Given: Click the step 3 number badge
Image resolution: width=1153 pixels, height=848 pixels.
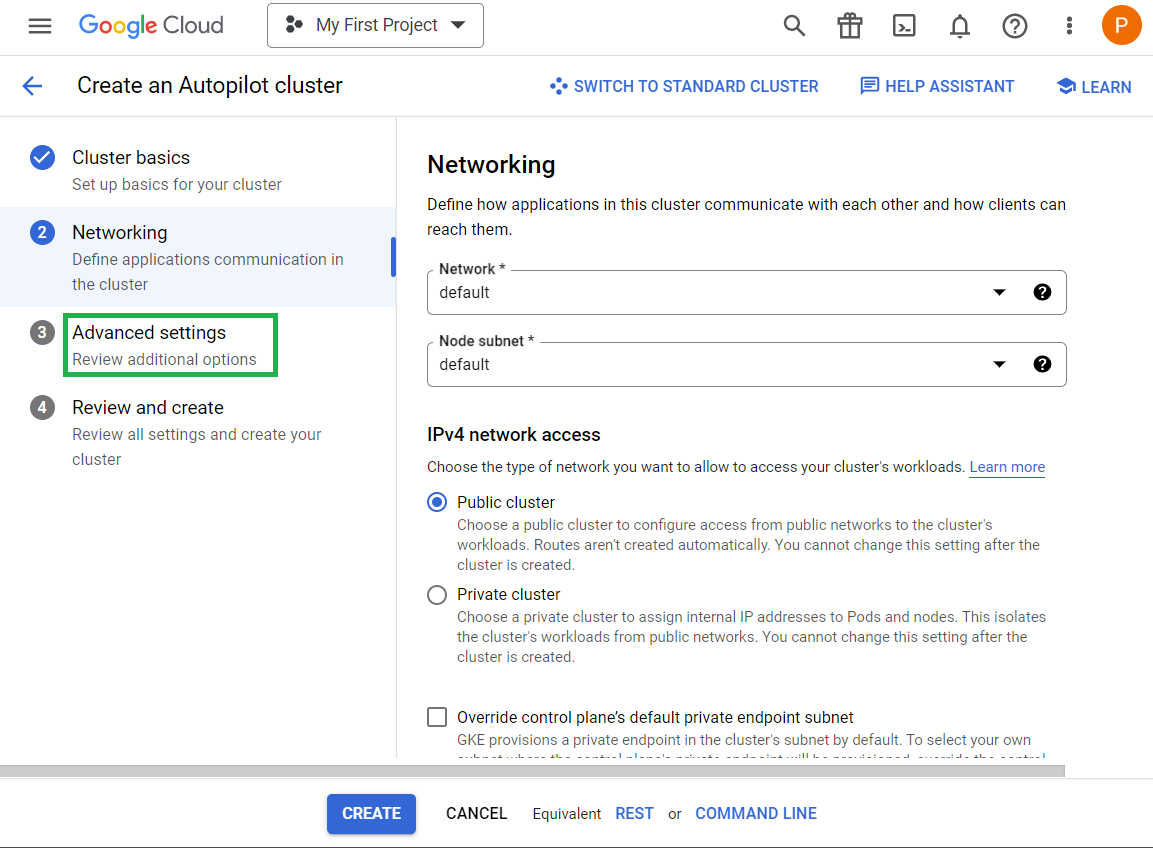Looking at the screenshot, I should [42, 332].
